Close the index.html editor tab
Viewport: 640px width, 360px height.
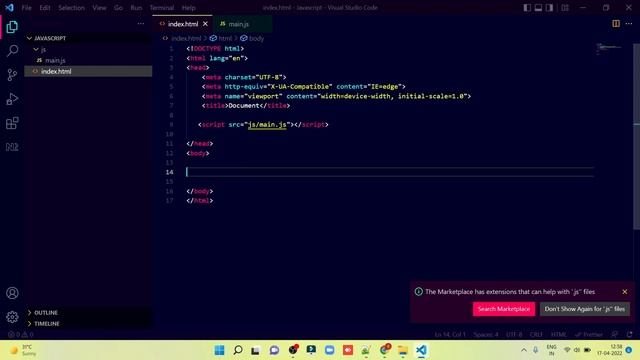[205, 24]
